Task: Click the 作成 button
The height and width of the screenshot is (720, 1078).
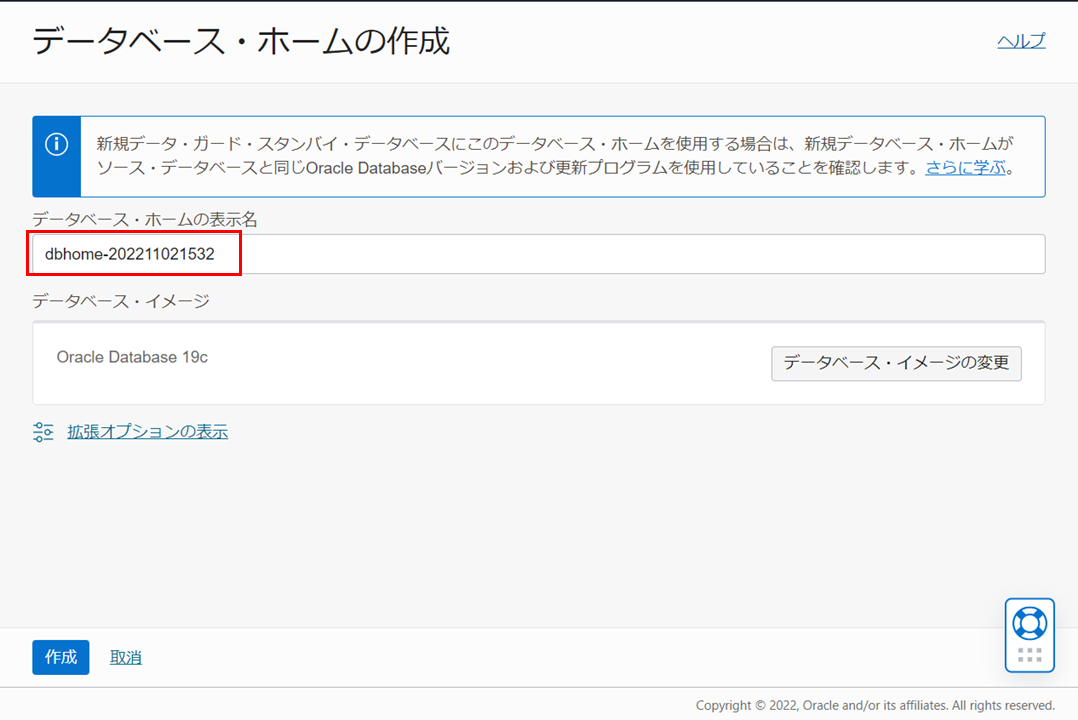Action: point(61,657)
